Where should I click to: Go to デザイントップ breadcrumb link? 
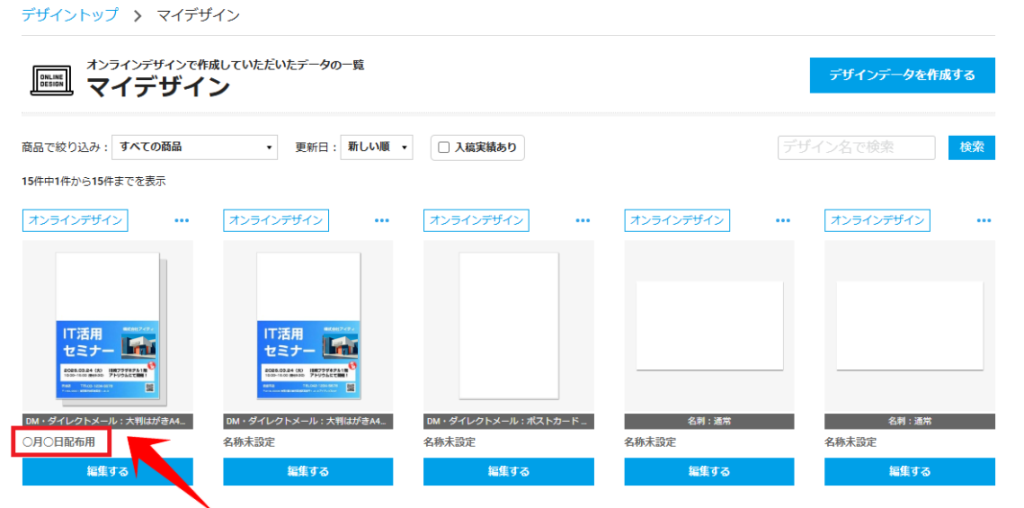pos(70,15)
